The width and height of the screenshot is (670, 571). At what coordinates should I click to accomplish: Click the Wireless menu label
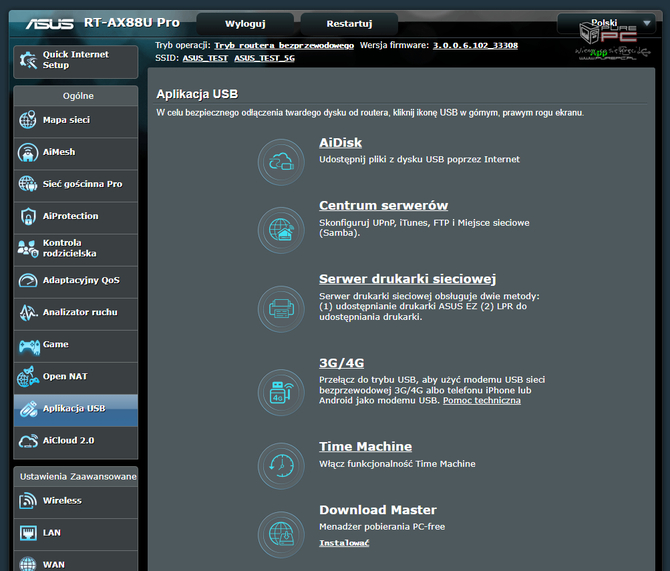pos(62,500)
